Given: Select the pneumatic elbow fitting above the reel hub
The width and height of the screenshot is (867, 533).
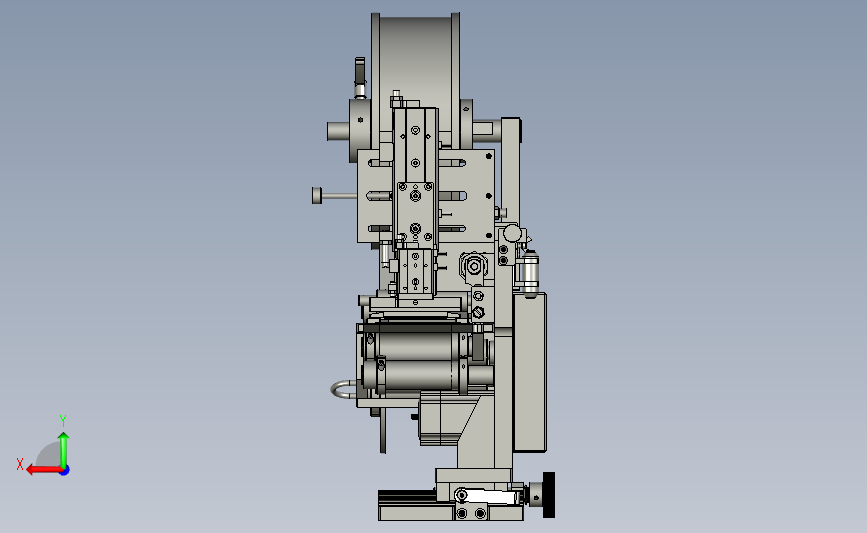Looking at the screenshot, I should coord(360,77).
